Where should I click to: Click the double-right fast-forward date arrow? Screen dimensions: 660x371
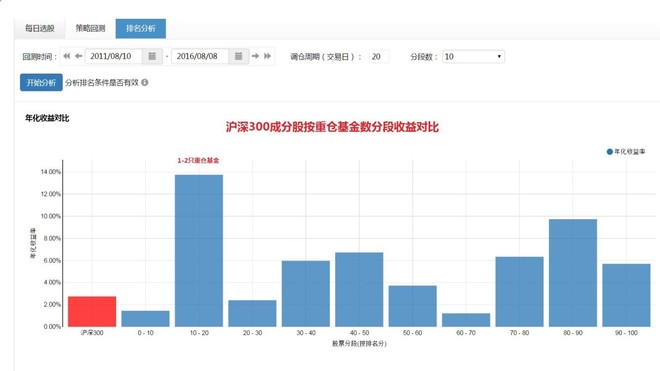point(267,56)
